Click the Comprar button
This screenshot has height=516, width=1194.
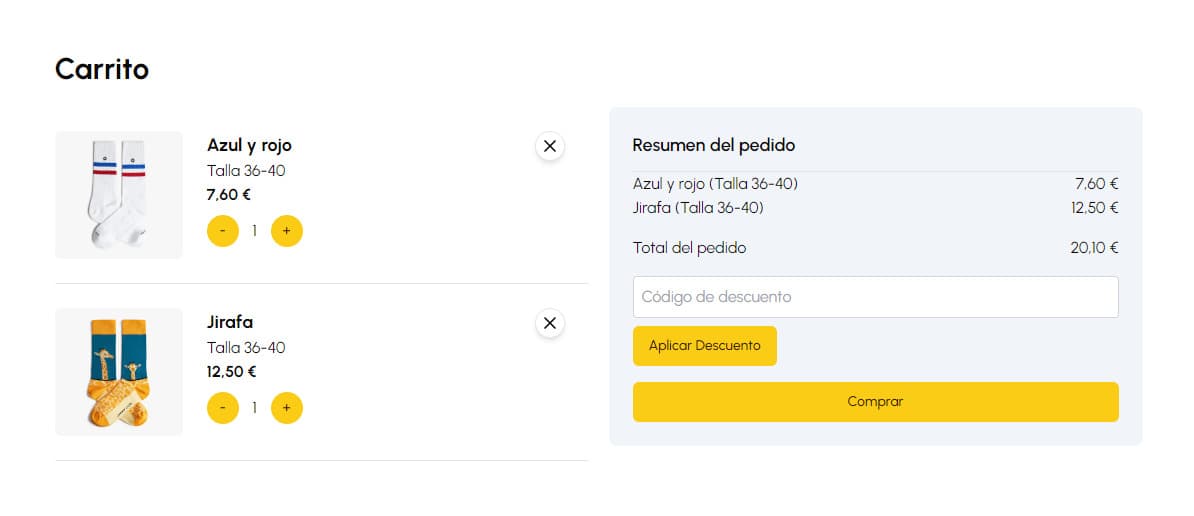tap(875, 402)
